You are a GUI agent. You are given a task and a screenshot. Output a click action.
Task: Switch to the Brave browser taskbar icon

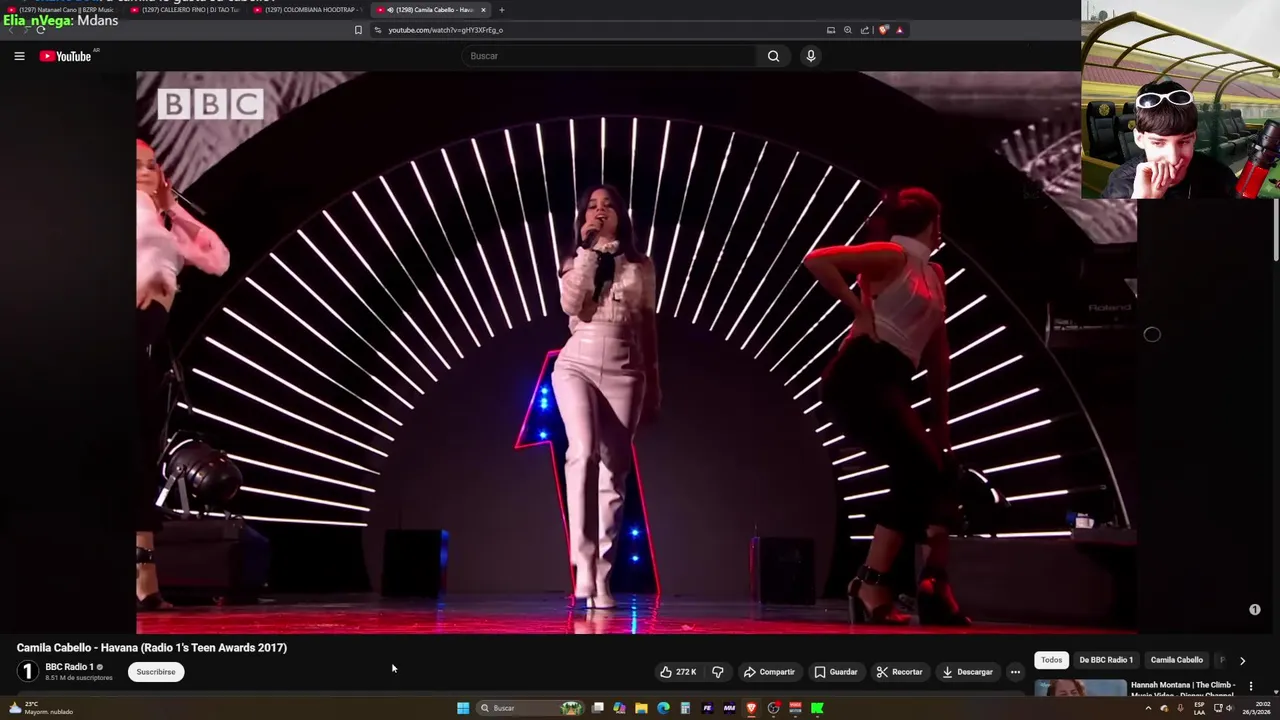[x=751, y=708]
